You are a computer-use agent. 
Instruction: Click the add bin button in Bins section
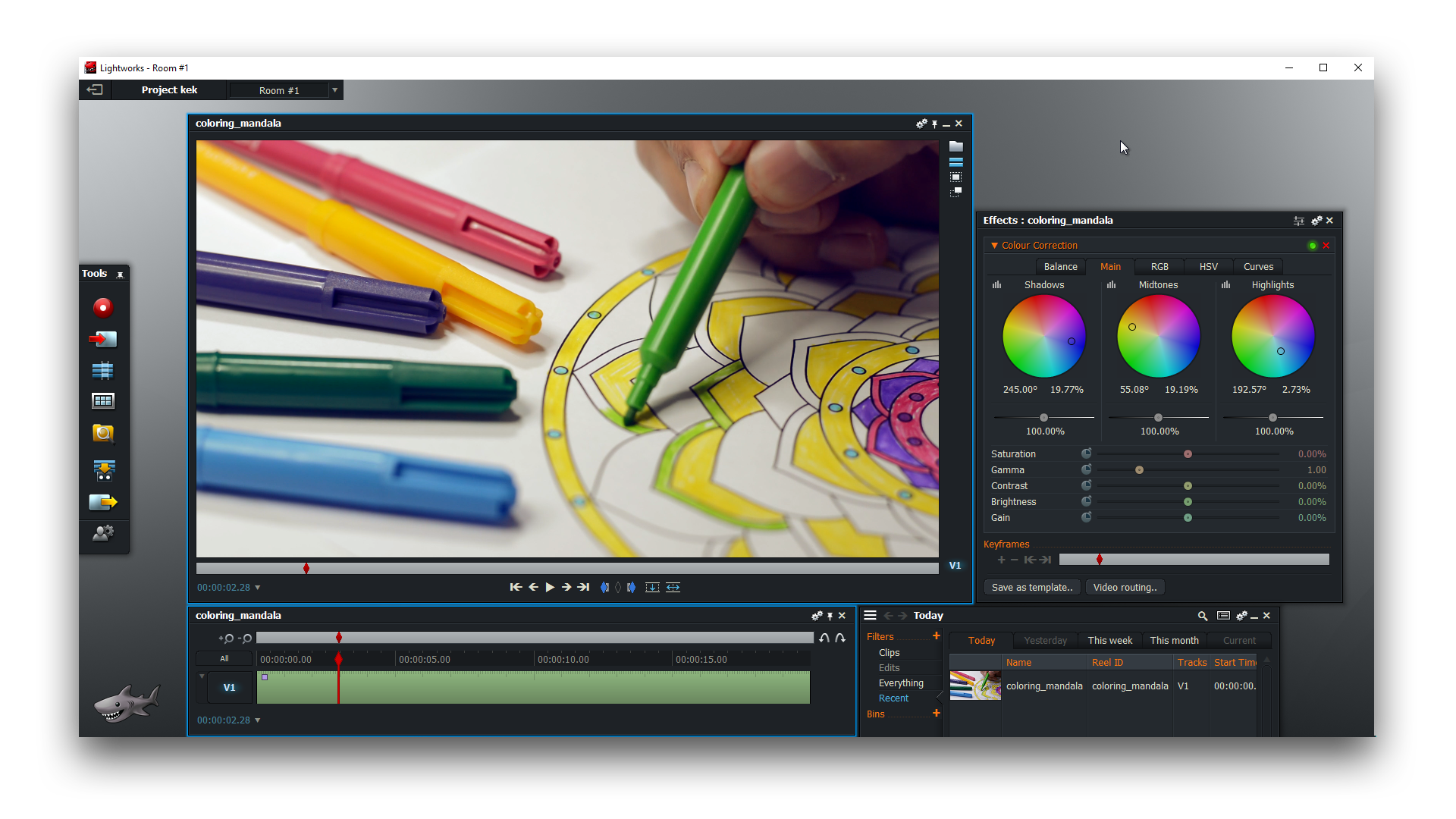point(935,713)
